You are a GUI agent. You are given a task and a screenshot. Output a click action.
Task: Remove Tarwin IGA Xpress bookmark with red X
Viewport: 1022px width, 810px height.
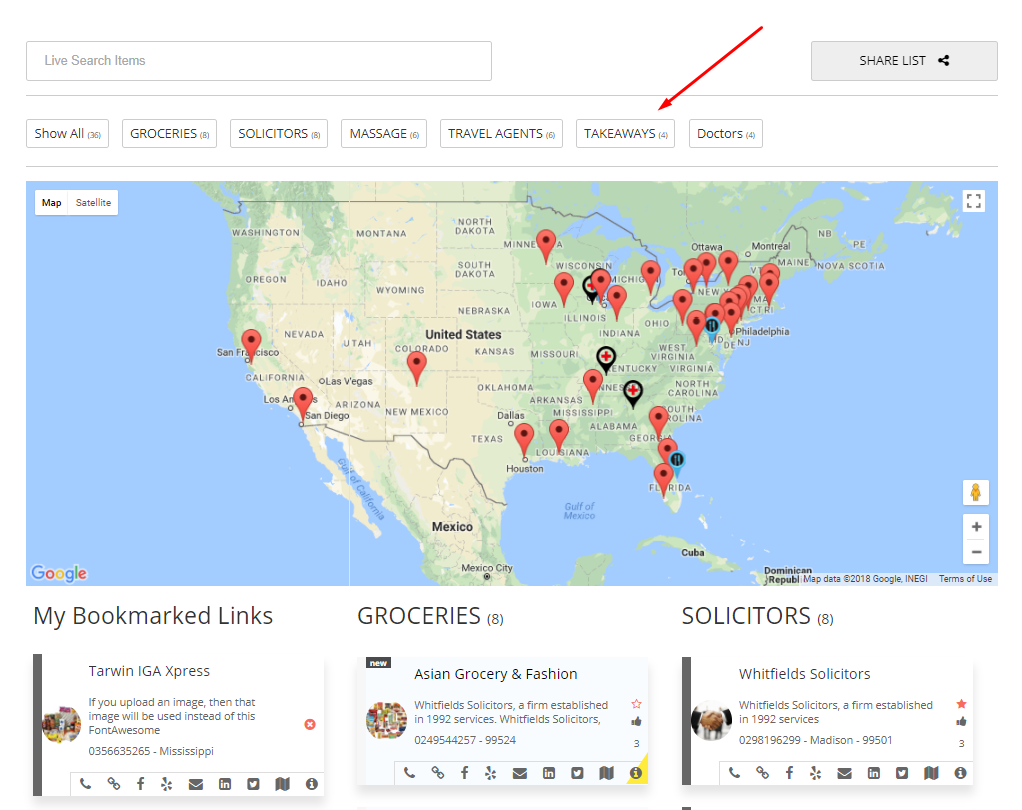pos(310,725)
